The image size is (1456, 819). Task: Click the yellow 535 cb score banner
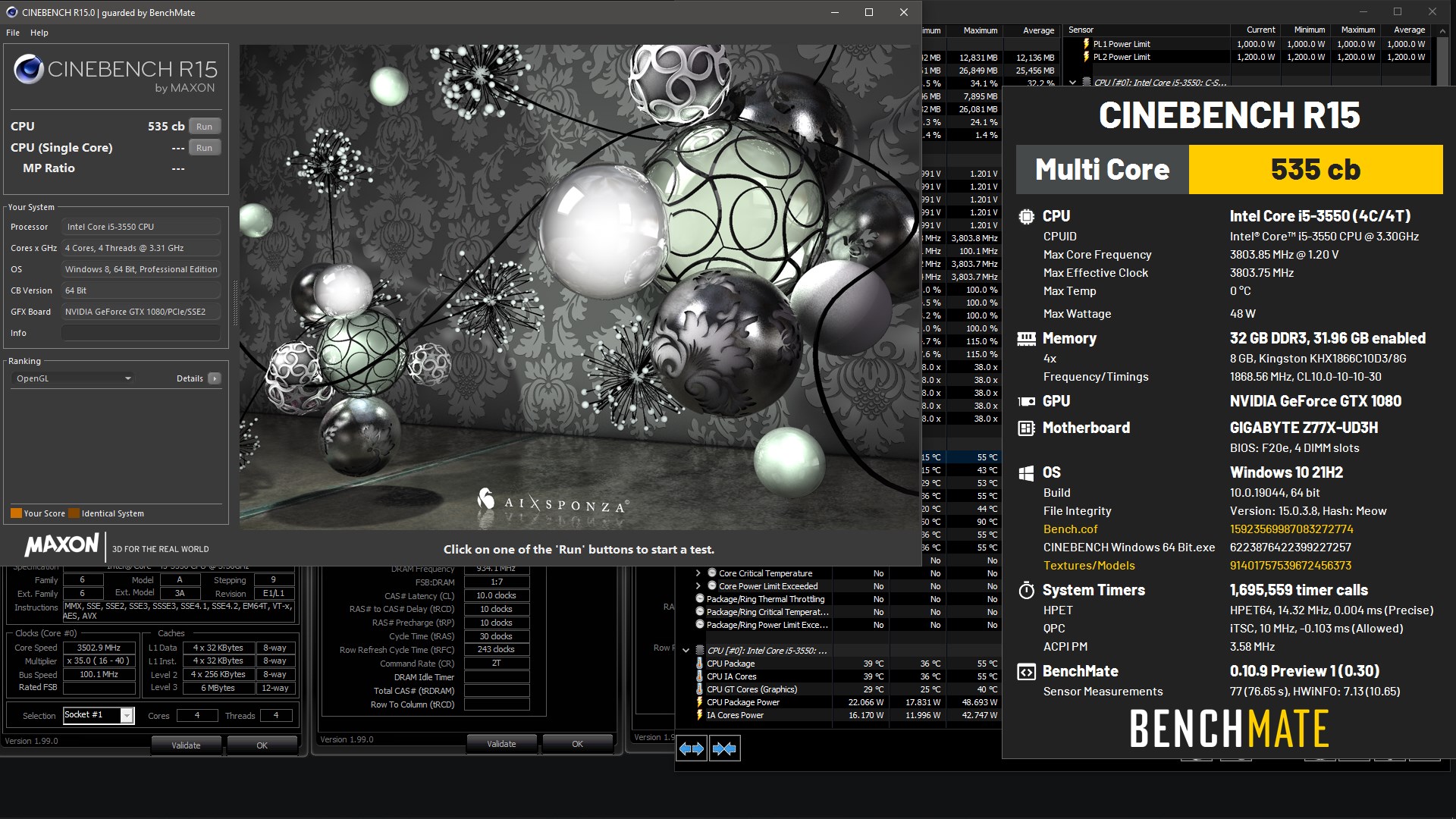click(1316, 170)
